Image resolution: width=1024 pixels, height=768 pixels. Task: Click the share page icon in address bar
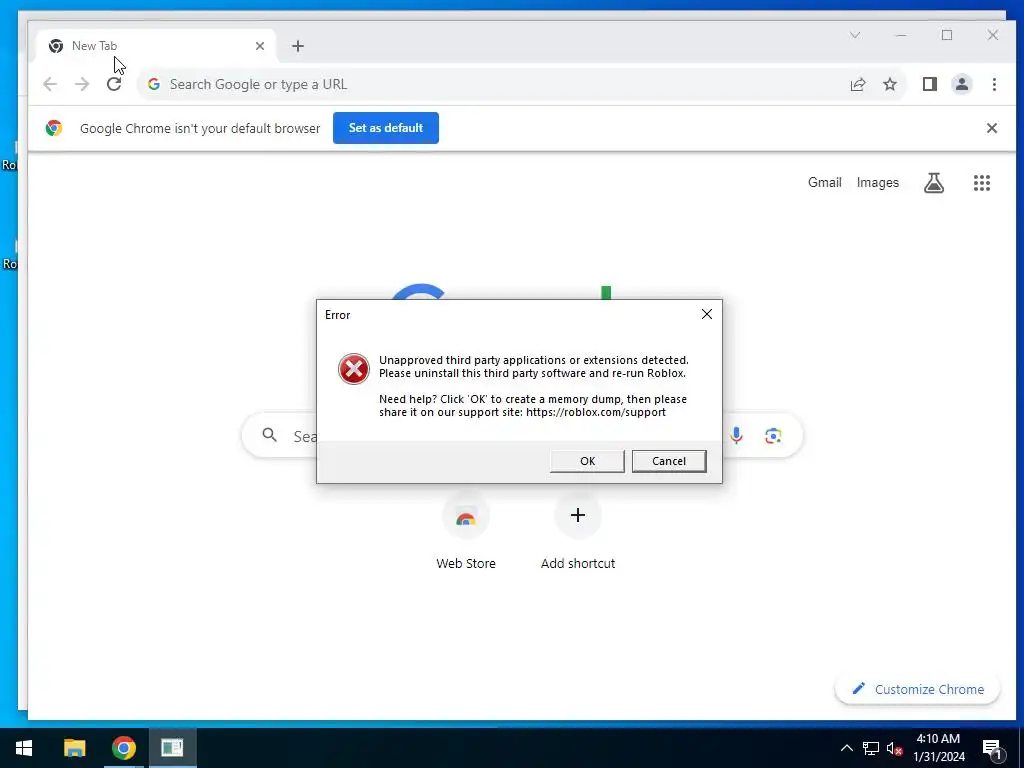[858, 84]
